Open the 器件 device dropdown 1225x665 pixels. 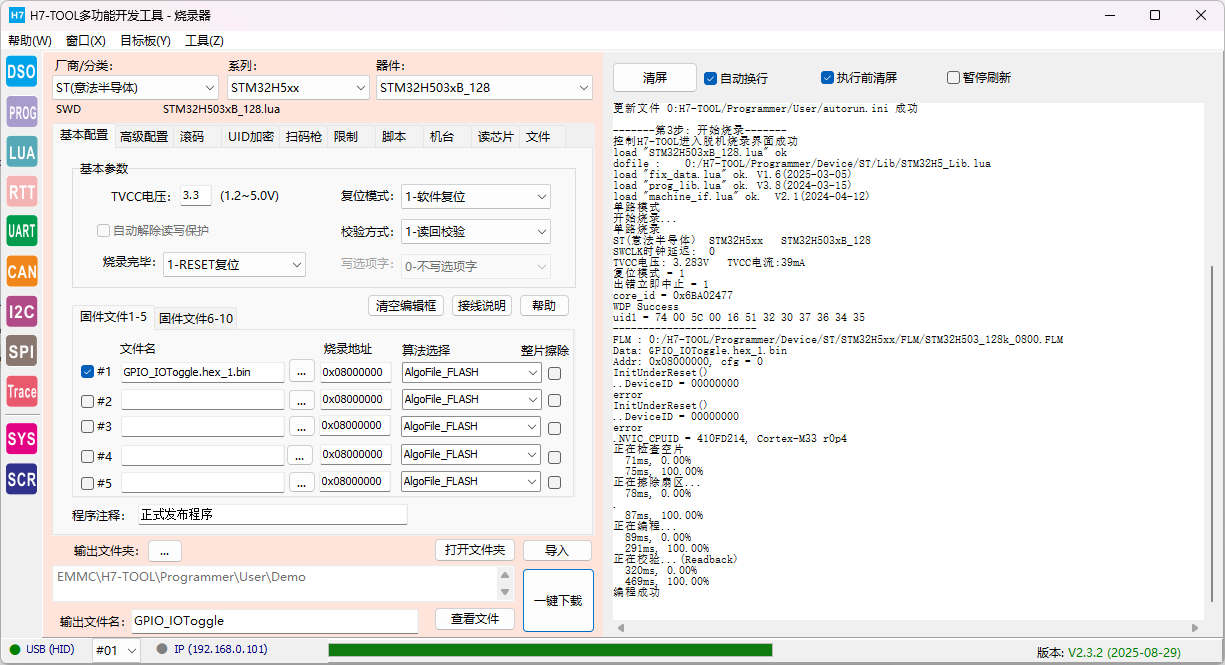point(485,88)
